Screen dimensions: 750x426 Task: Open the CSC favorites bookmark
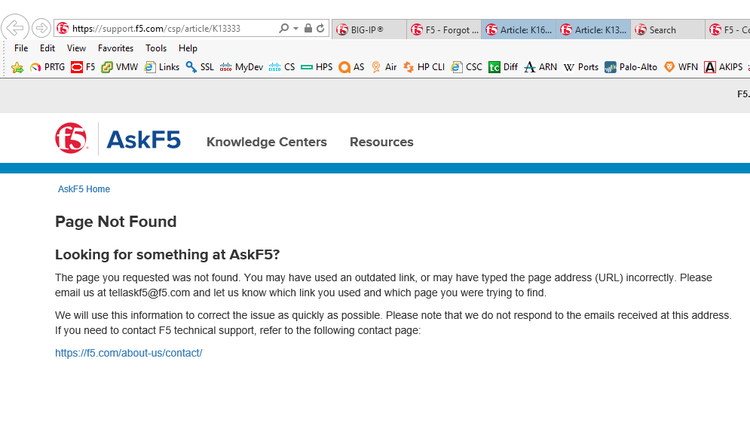(467, 67)
